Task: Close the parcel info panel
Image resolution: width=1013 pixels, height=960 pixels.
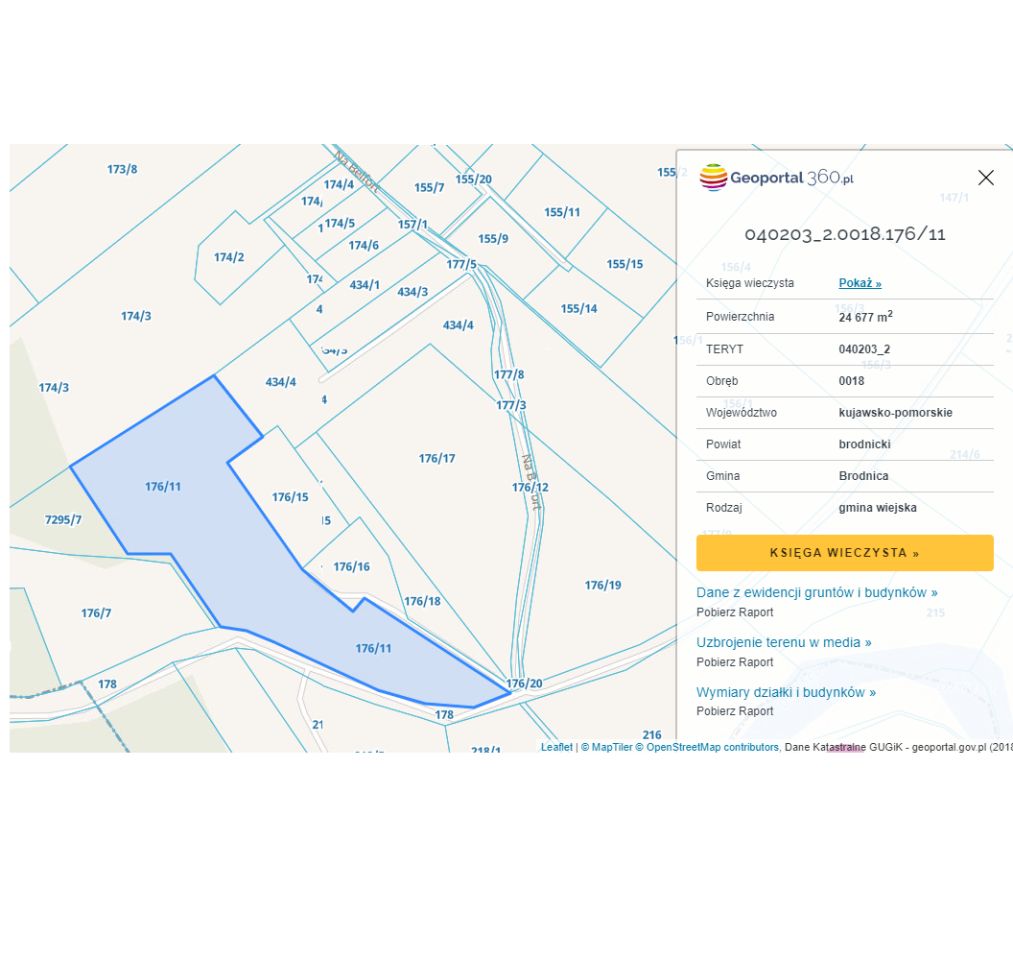Action: click(x=985, y=178)
